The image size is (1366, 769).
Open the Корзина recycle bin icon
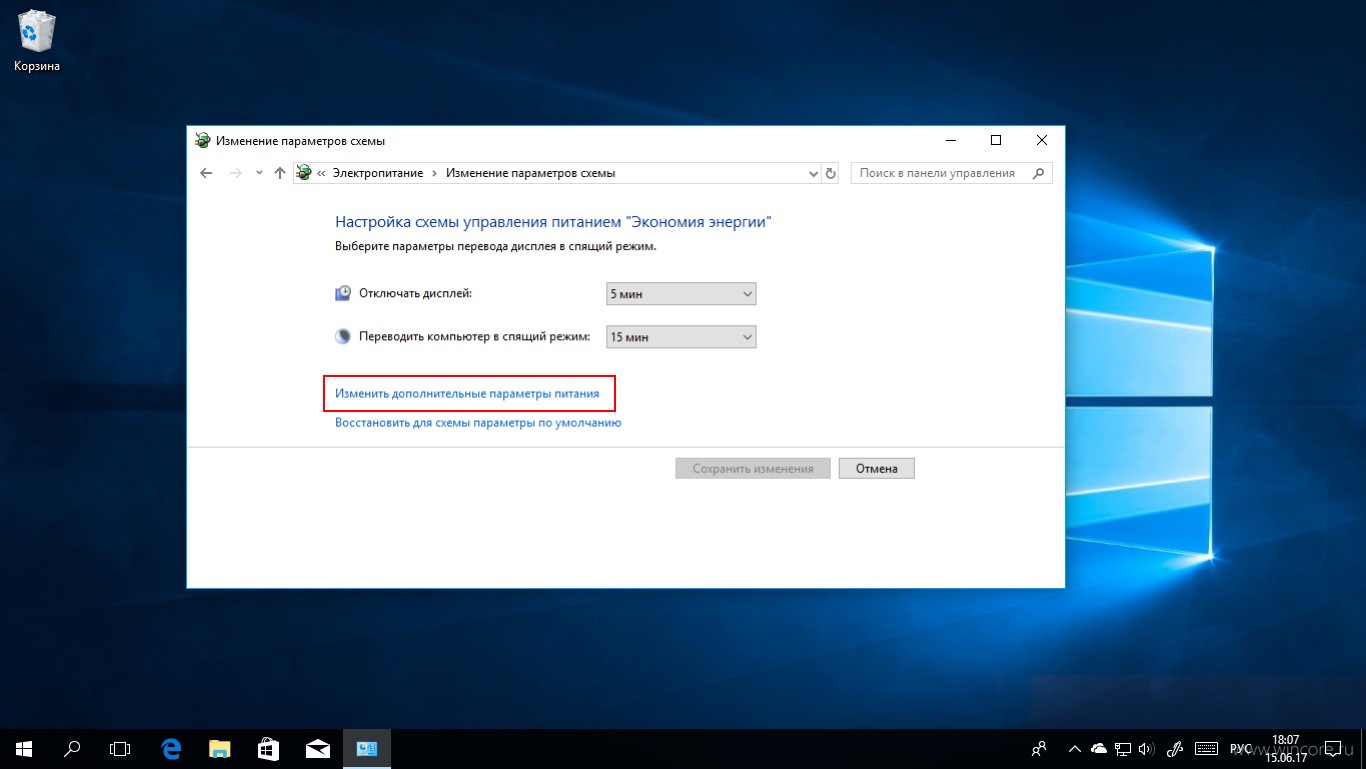click(37, 40)
